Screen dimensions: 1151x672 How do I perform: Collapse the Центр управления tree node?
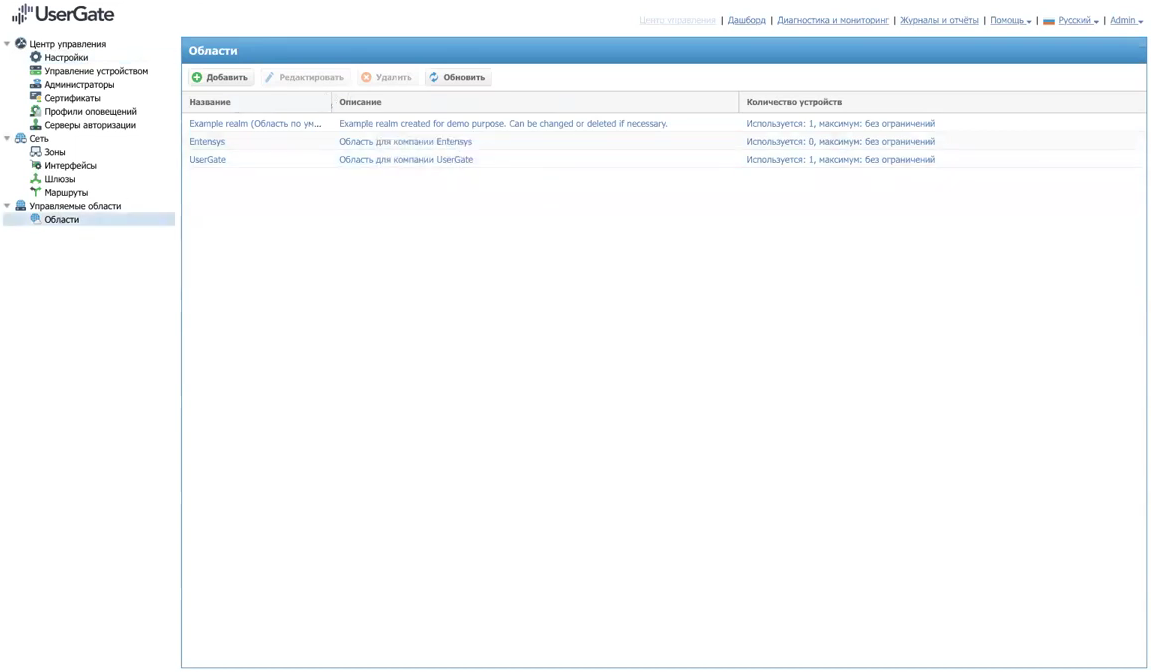[x=7, y=43]
